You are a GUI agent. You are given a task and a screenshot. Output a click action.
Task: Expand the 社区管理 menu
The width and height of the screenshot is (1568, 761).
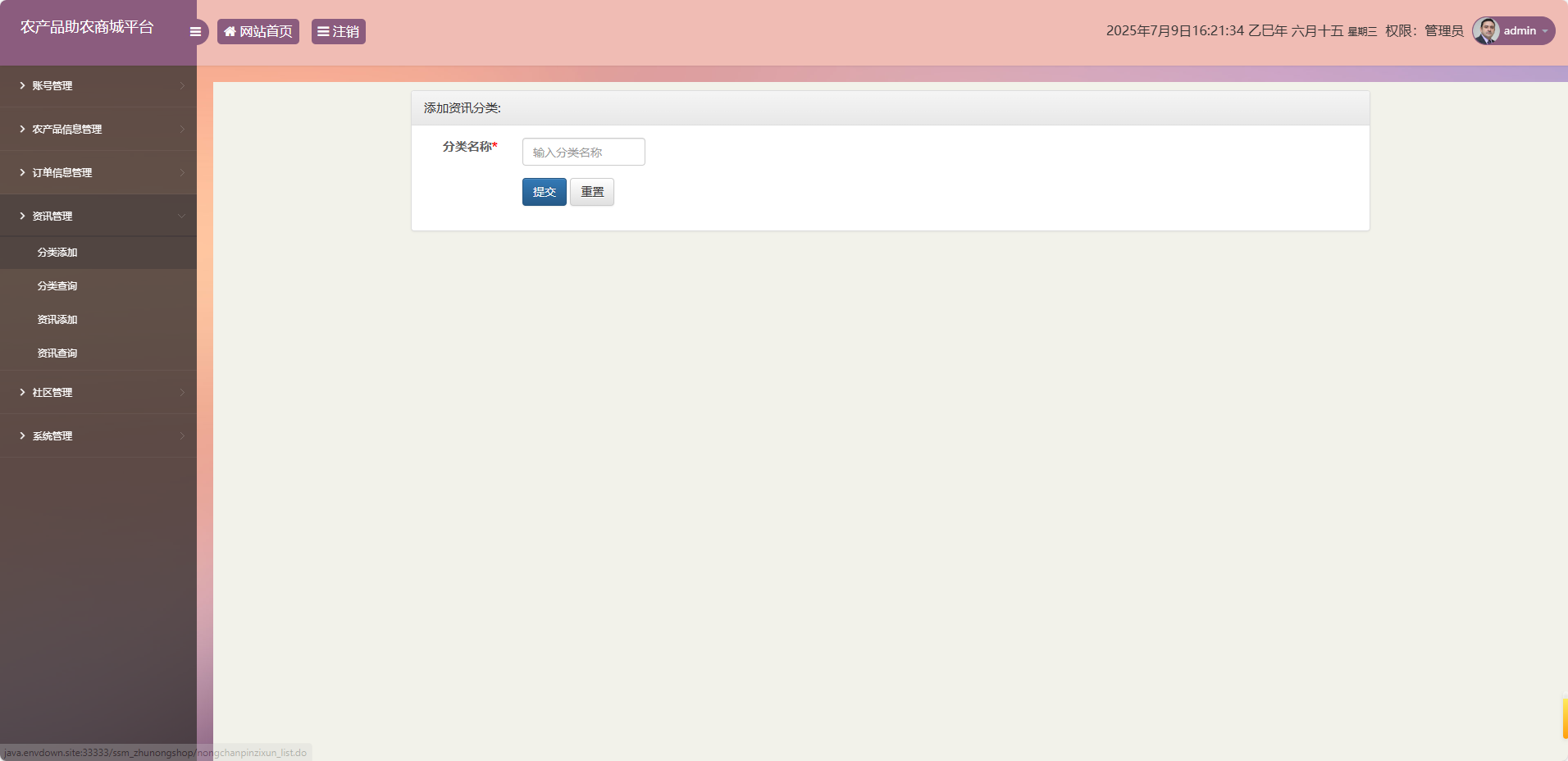click(x=98, y=392)
